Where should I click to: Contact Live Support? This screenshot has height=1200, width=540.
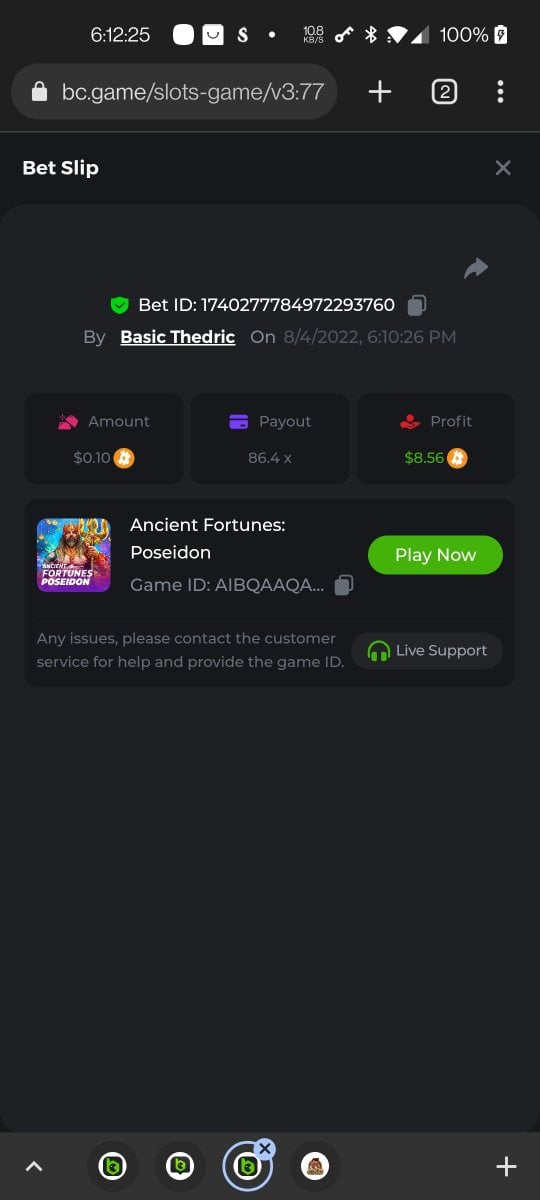tap(427, 650)
